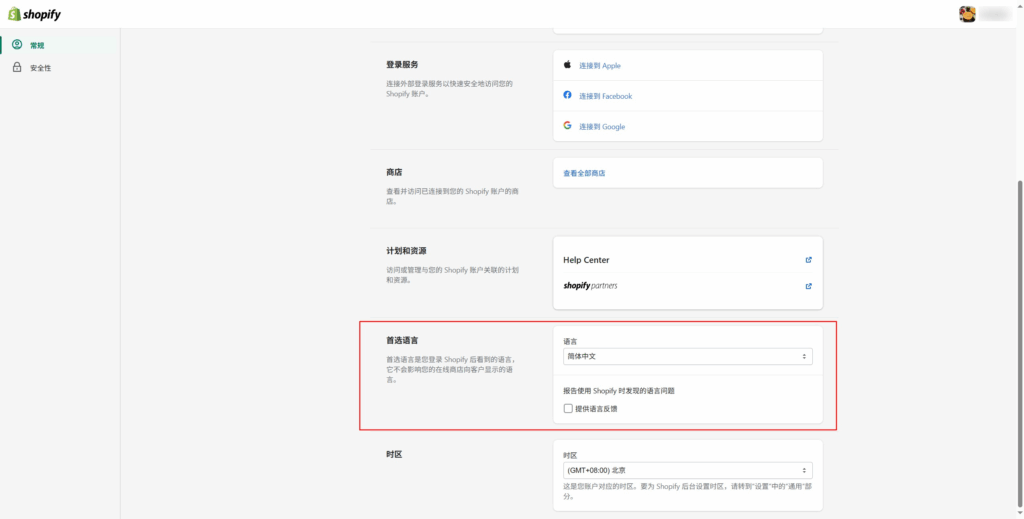This screenshot has height=519, width=1024.
Task: Click the Google logo icon
Action: pos(567,126)
